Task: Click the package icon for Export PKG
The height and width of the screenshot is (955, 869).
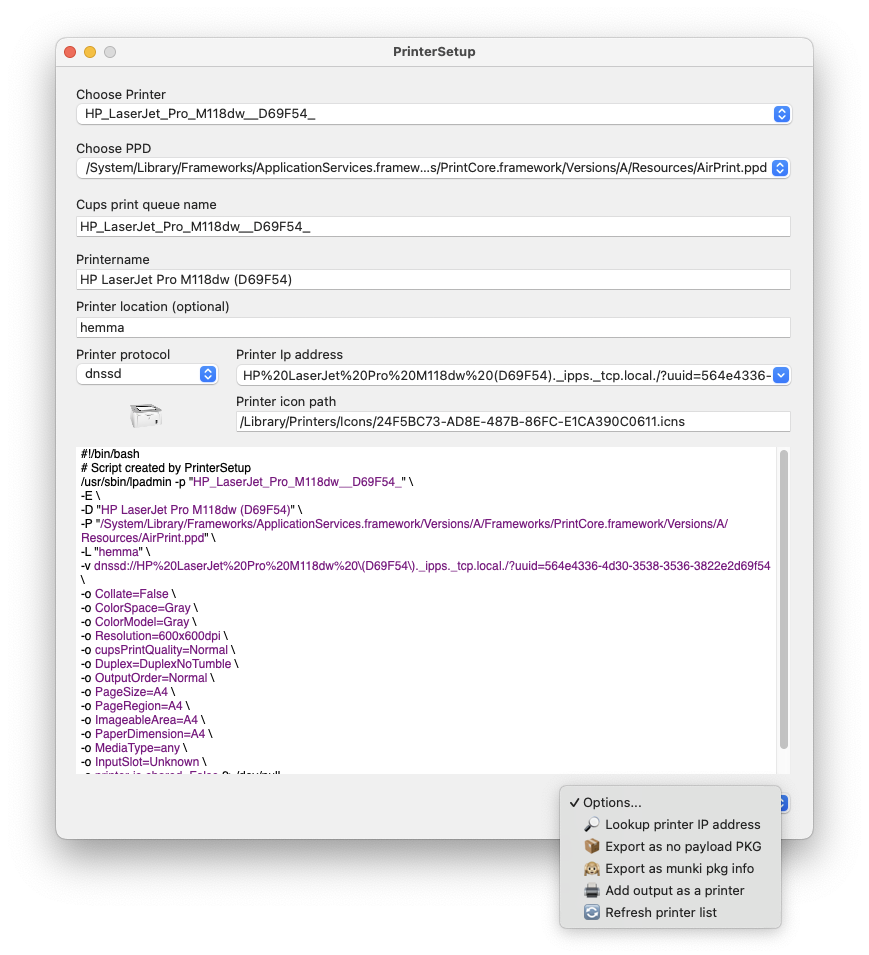Action: [x=591, y=847]
